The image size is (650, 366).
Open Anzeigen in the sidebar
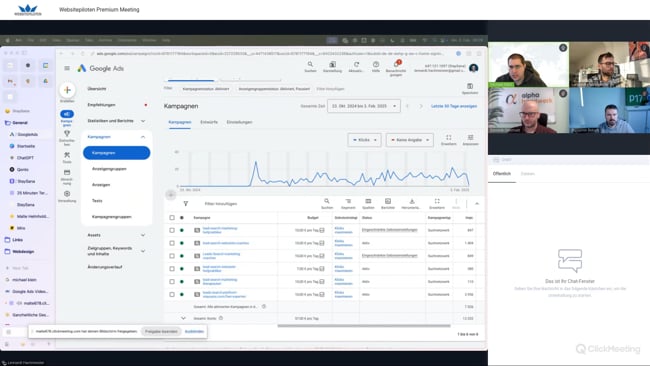pos(101,184)
